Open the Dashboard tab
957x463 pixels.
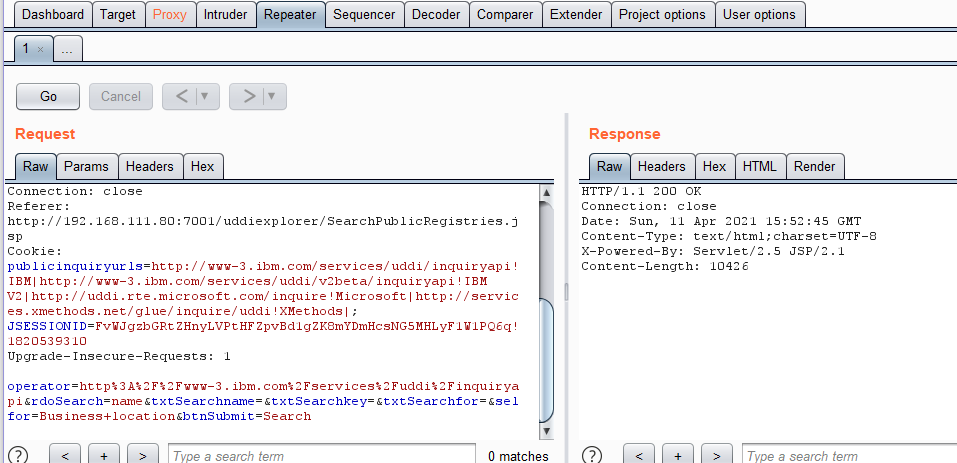coord(52,15)
